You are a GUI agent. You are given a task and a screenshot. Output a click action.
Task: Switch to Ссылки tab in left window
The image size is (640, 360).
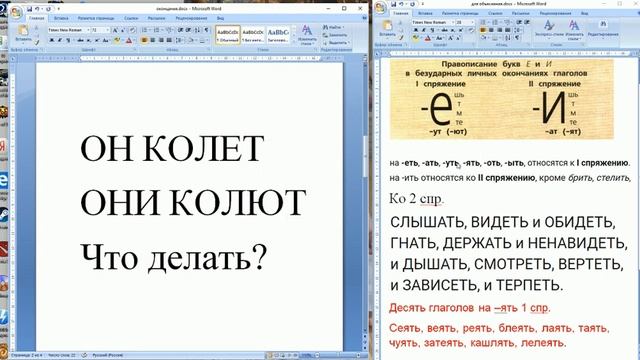[x=131, y=18]
